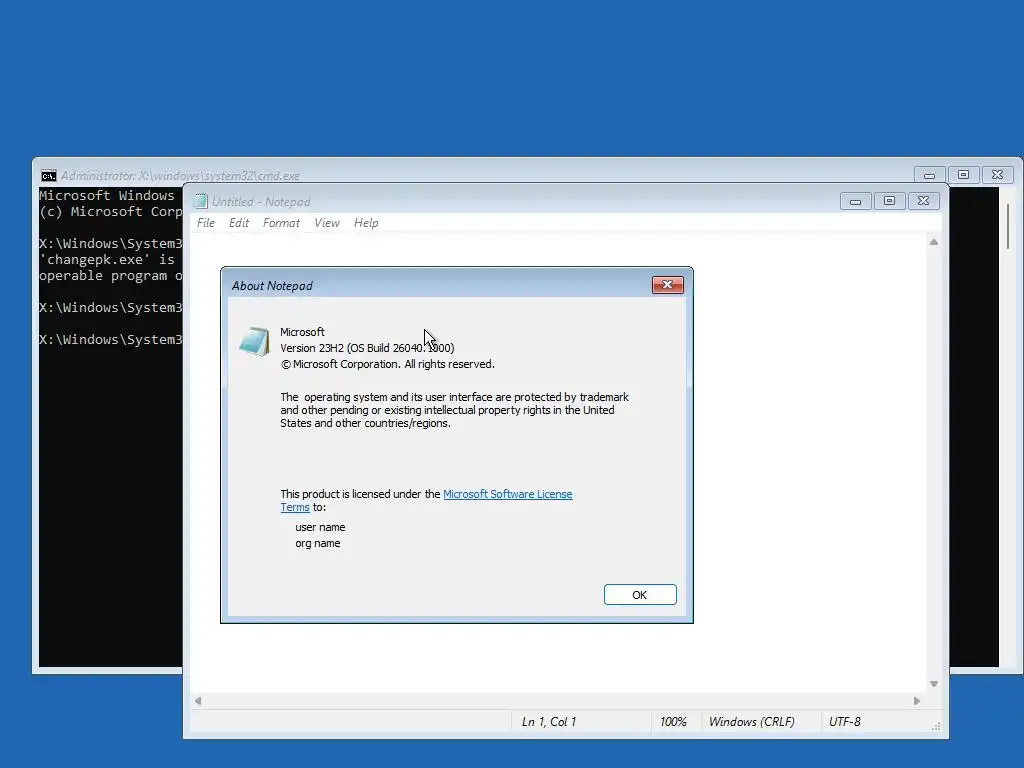Click the UTF-8 encoding status entry

[x=844, y=722]
